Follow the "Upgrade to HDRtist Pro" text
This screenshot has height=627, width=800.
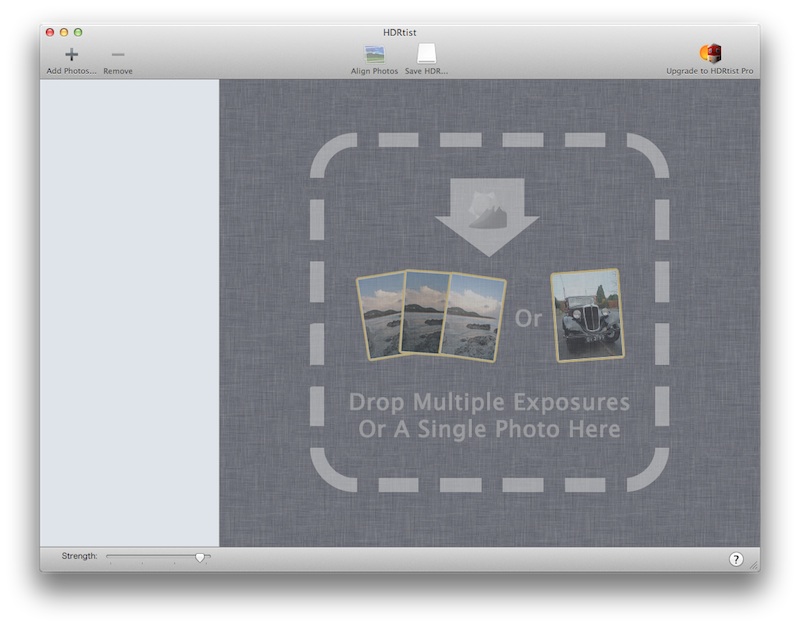(710, 71)
